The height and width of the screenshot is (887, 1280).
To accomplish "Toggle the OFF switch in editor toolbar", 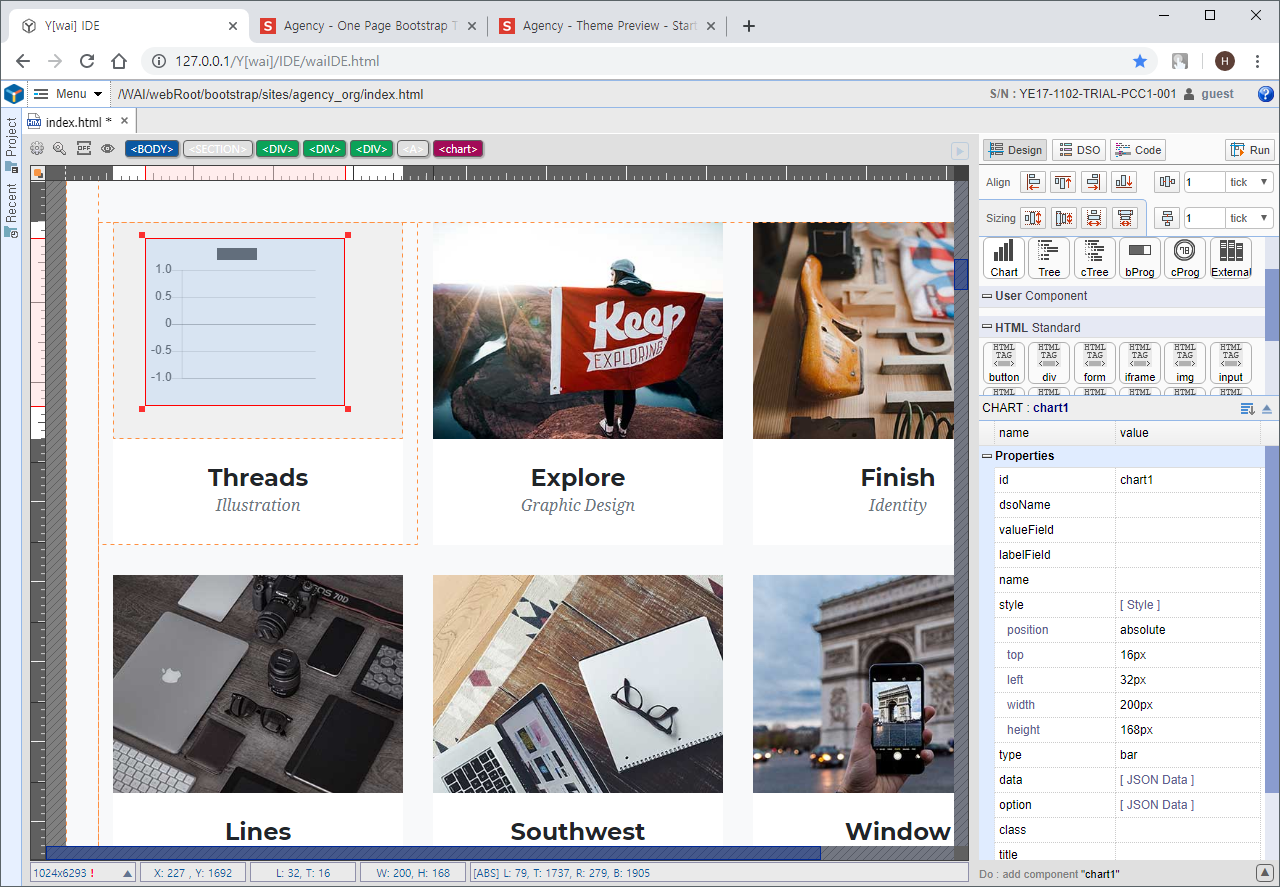I will (84, 149).
